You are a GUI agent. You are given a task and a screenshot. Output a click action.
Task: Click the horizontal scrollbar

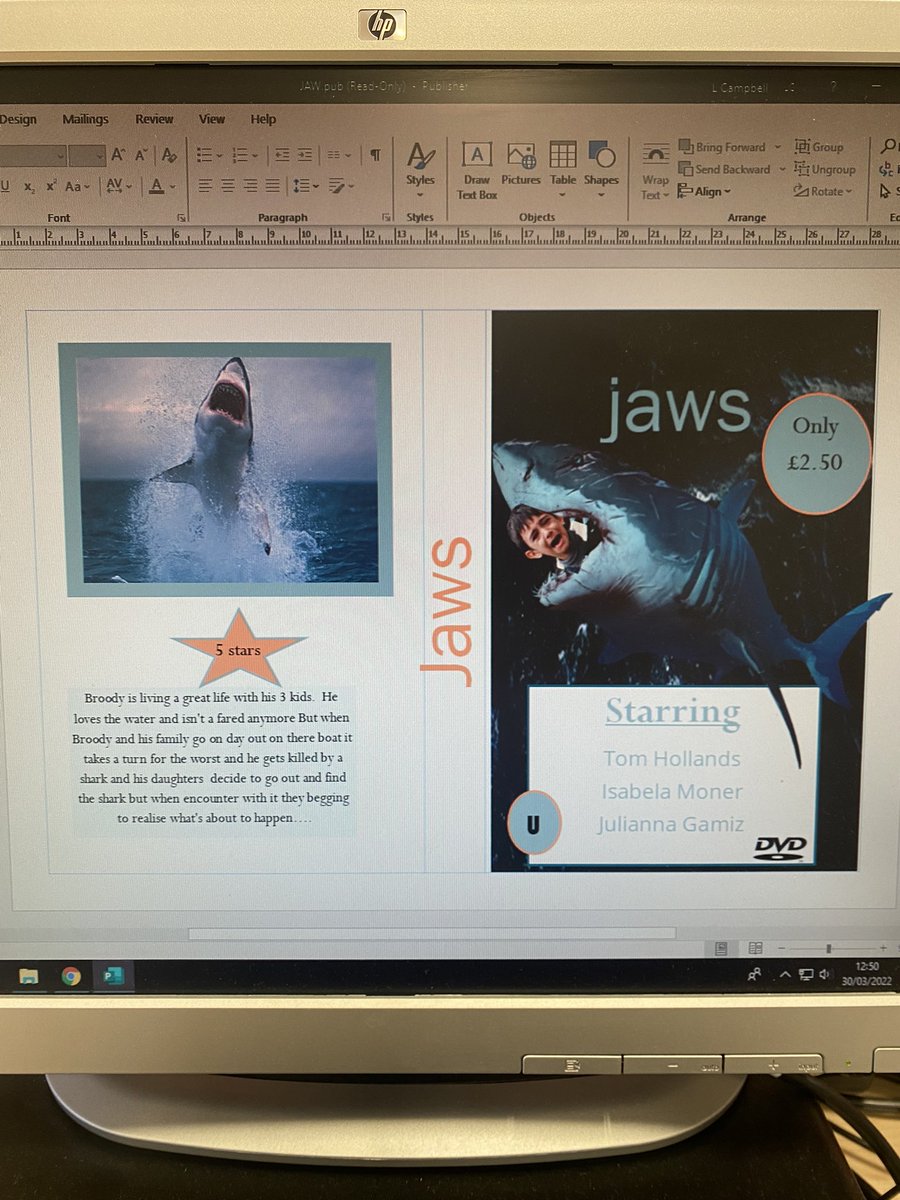tap(432, 934)
